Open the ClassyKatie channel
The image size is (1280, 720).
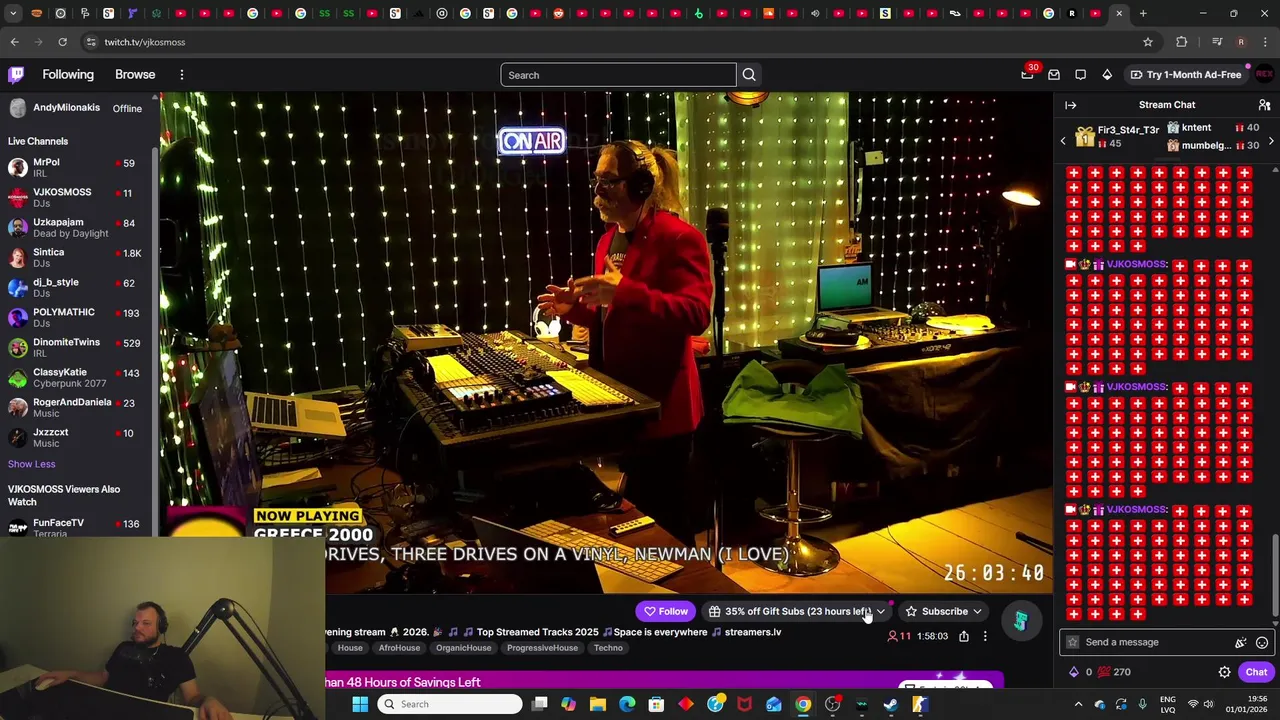click(75, 377)
